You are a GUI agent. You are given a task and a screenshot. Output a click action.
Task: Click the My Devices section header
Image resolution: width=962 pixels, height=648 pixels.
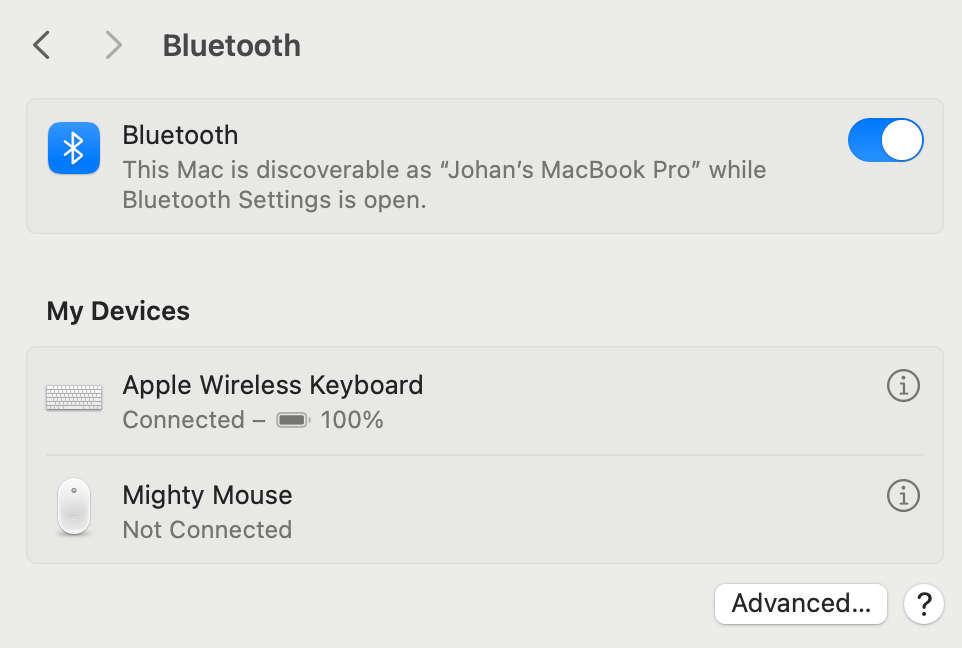pos(117,311)
